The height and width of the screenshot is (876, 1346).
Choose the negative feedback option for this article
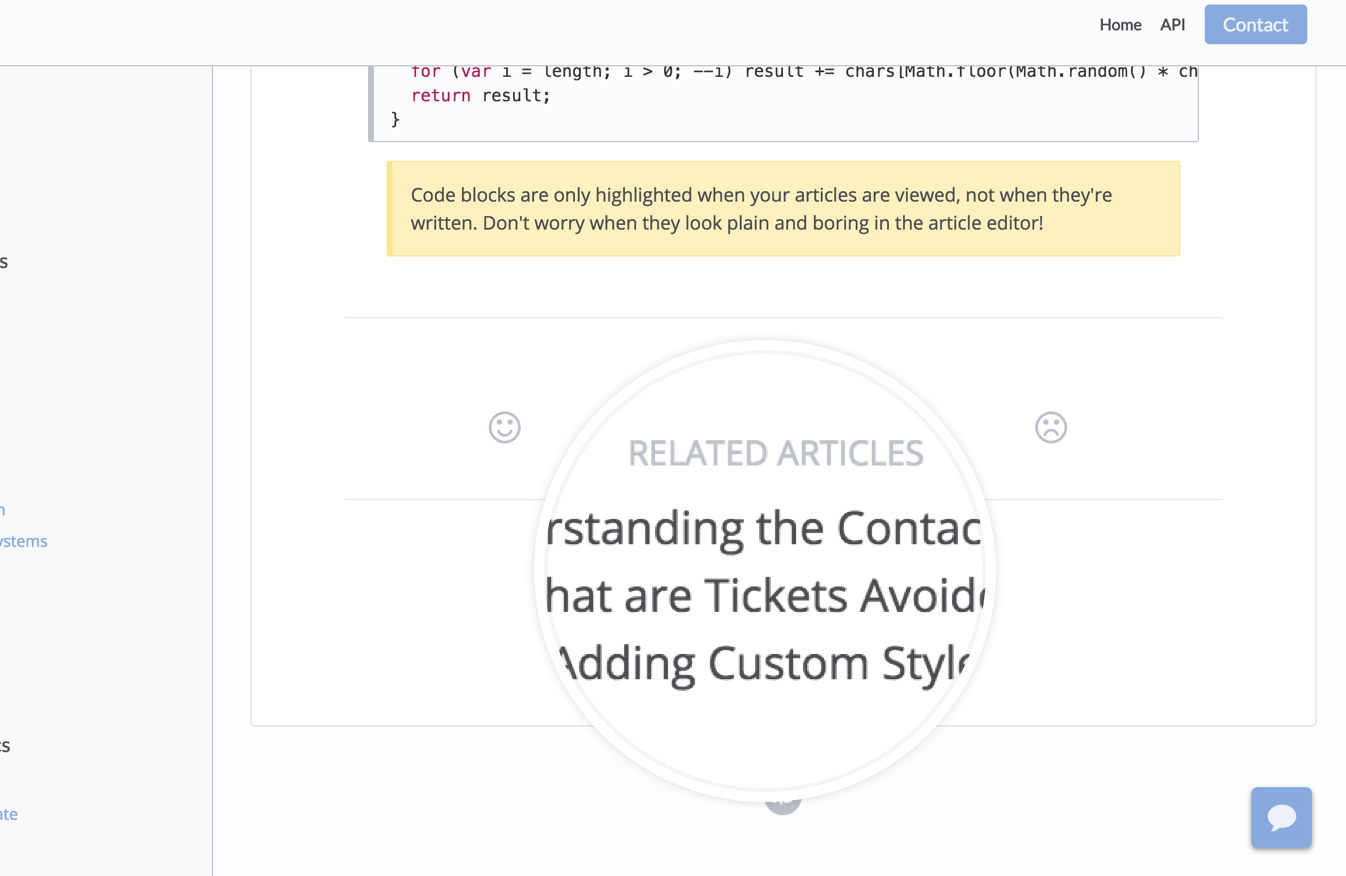(1050, 427)
